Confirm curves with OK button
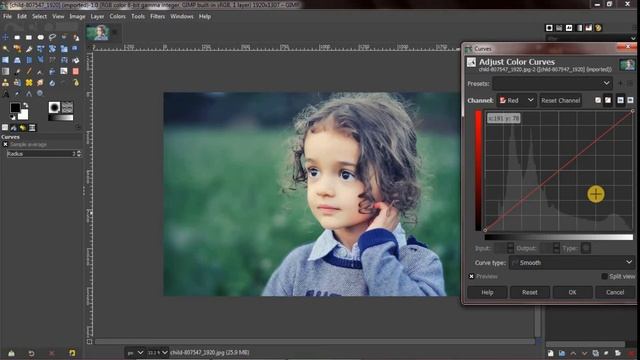Screen dimensions: 640x360 (572, 292)
